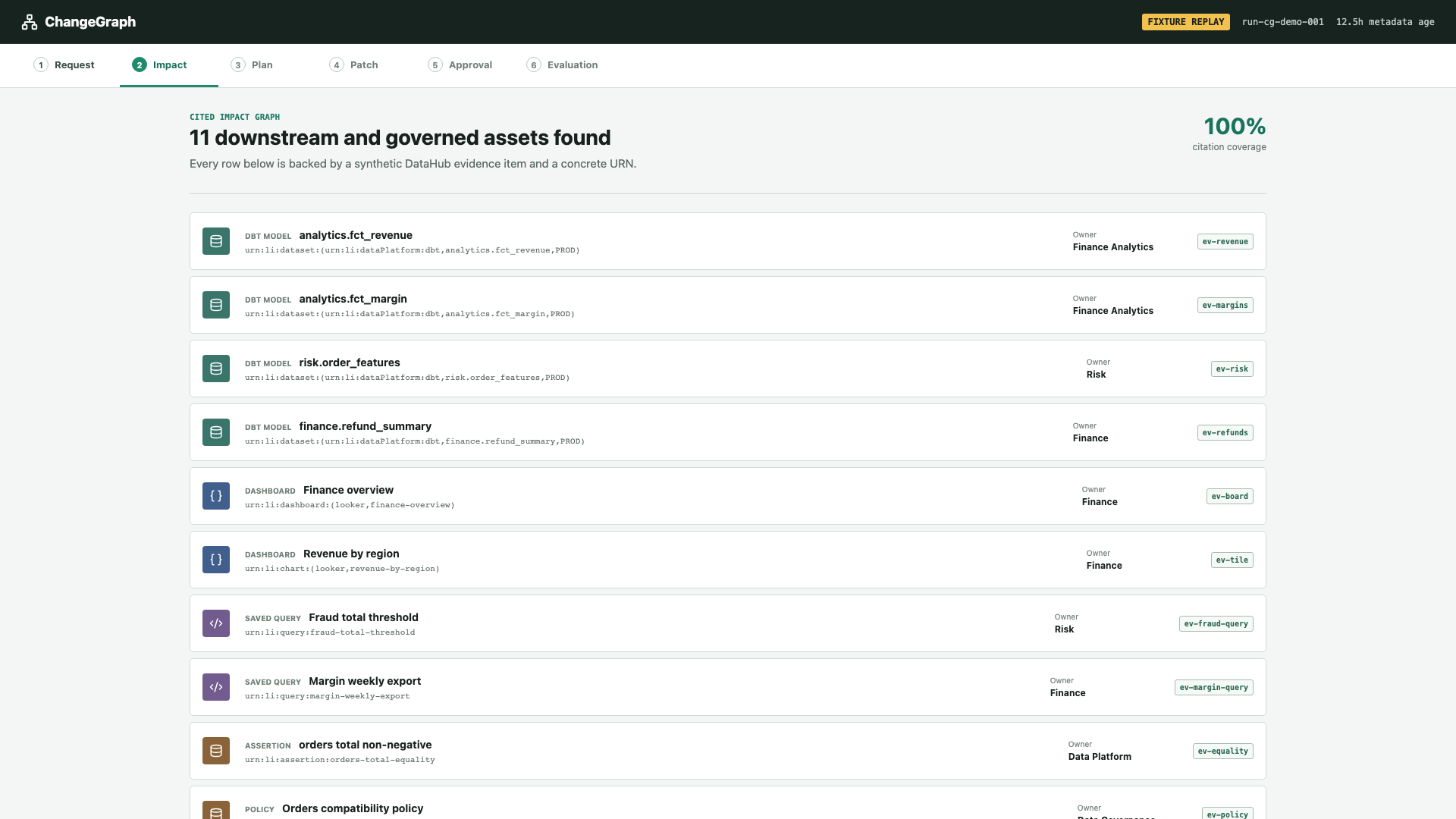Open the ev-tile evidence badge
Screen dimensions: 1456x819
1232,560
